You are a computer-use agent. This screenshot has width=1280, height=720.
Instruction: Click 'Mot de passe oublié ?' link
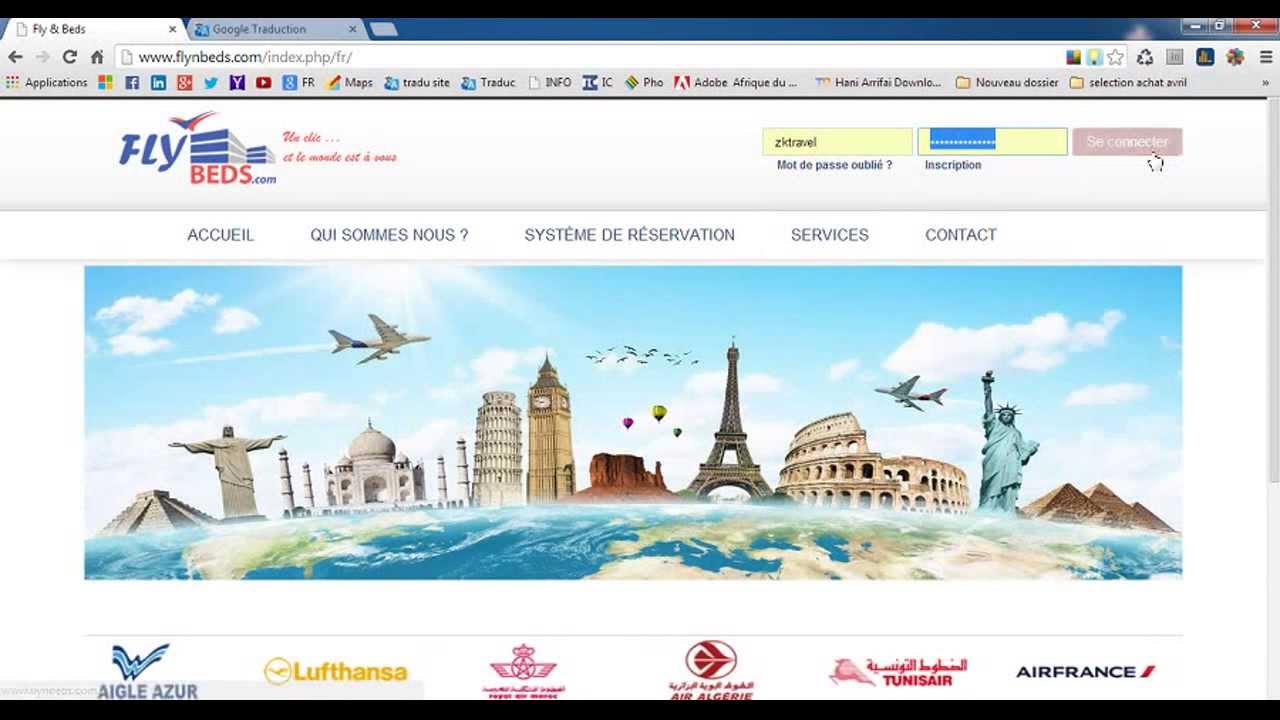click(834, 165)
